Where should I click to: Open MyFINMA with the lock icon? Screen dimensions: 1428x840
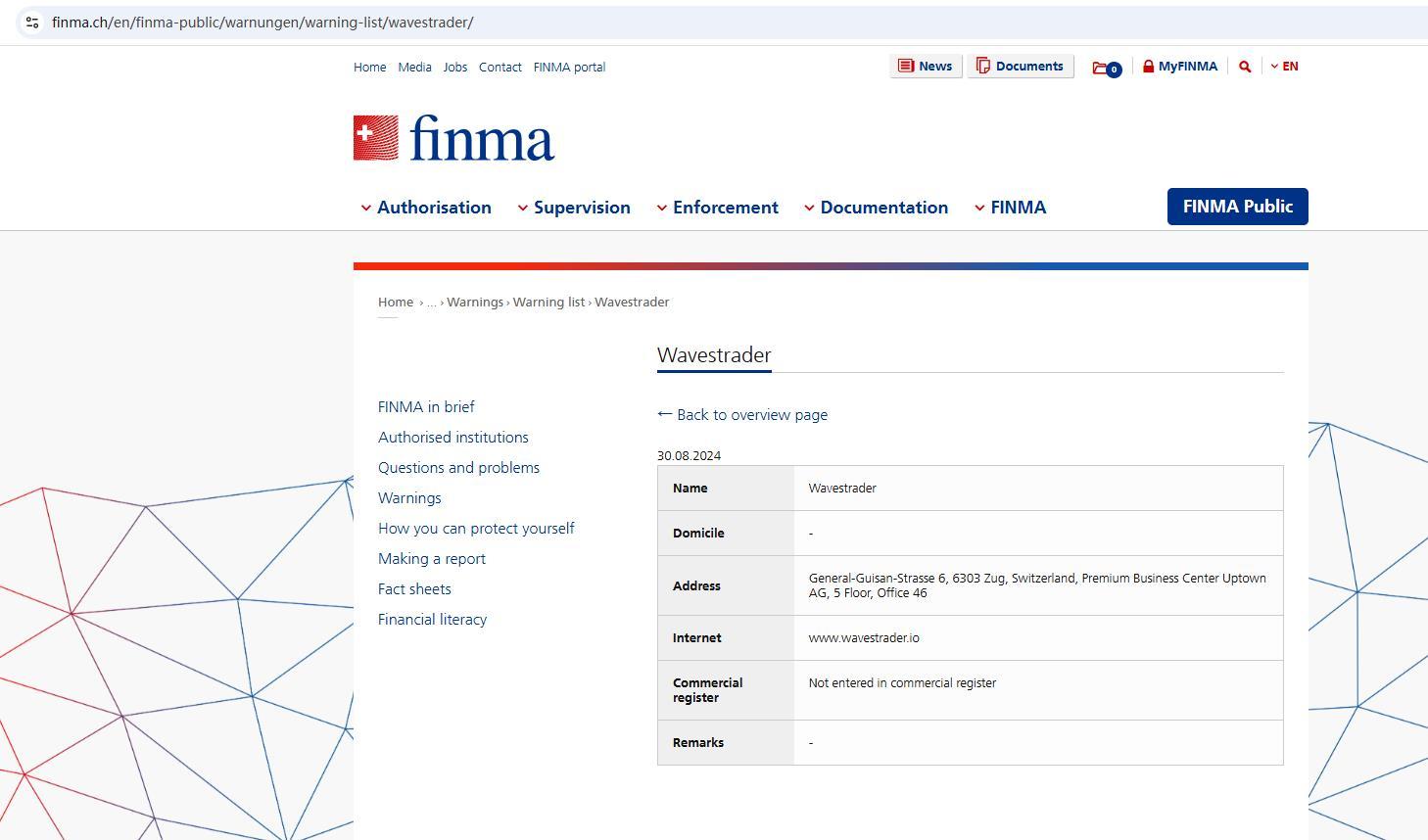[1179, 67]
